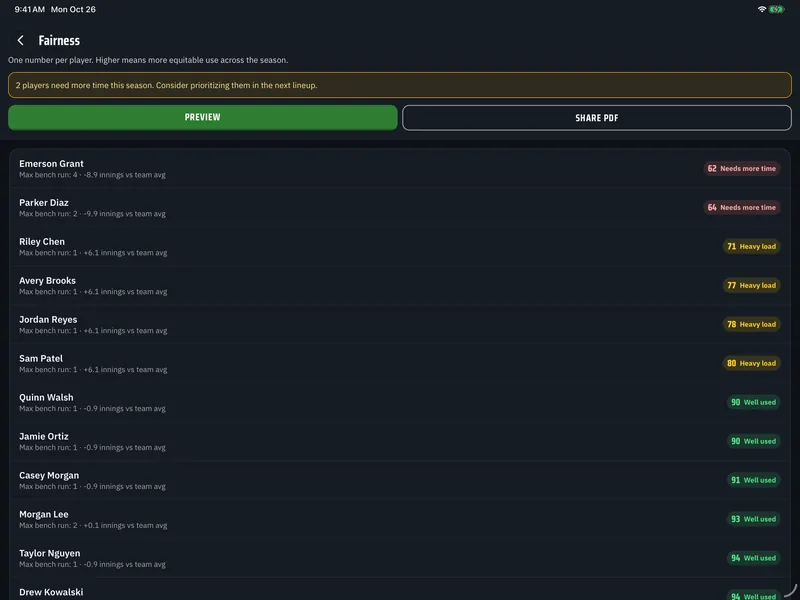Click the Fairness page title
Screen dimensions: 800x600
(x=59, y=40)
